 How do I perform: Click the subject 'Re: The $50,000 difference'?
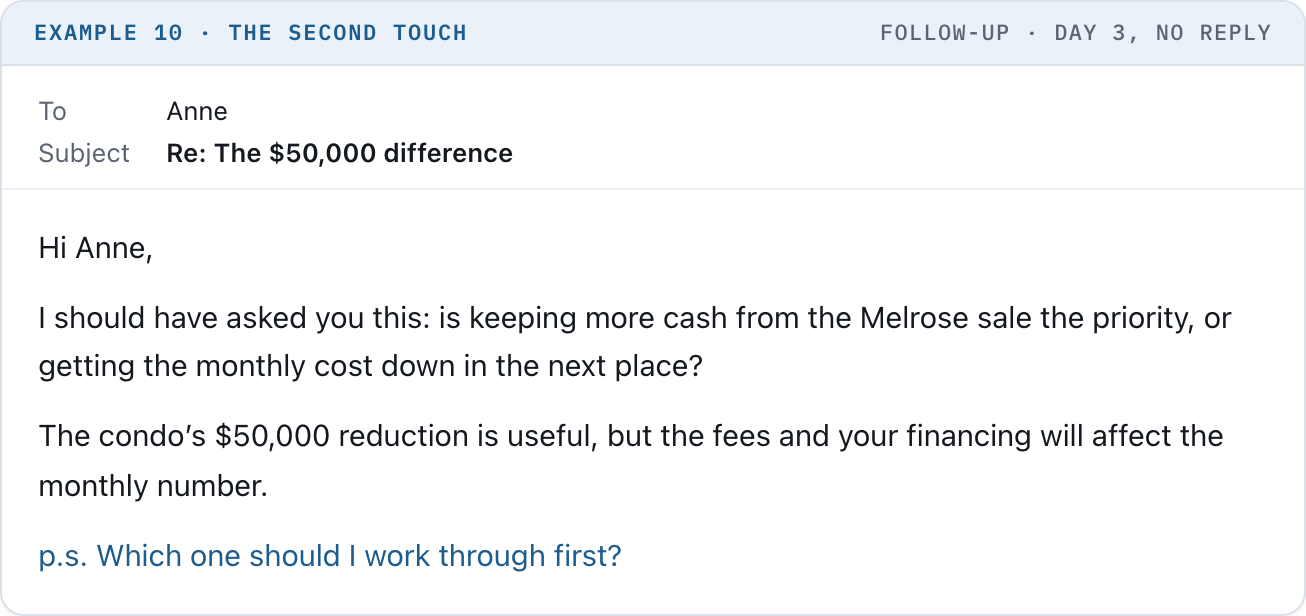click(340, 153)
